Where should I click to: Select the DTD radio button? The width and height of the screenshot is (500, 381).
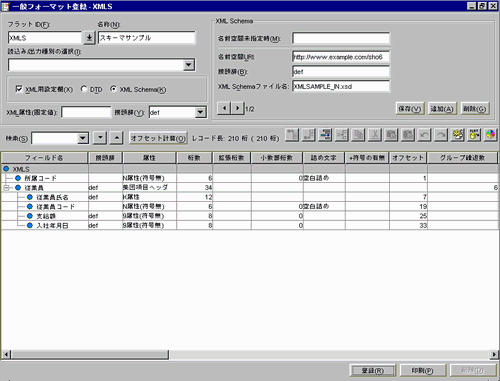[x=84, y=89]
